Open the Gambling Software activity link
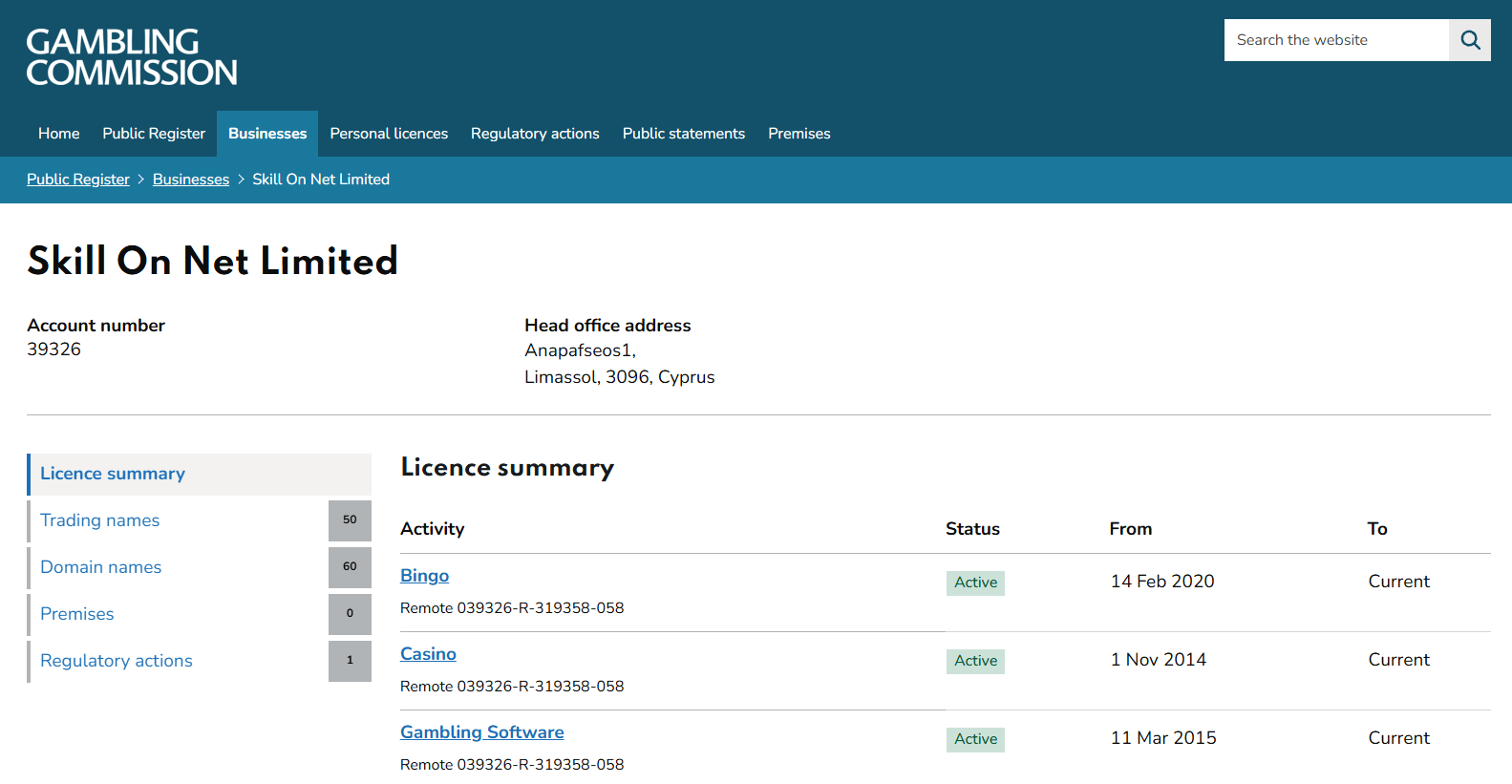The height and width of the screenshot is (784, 1512). pyautogui.click(x=481, y=732)
